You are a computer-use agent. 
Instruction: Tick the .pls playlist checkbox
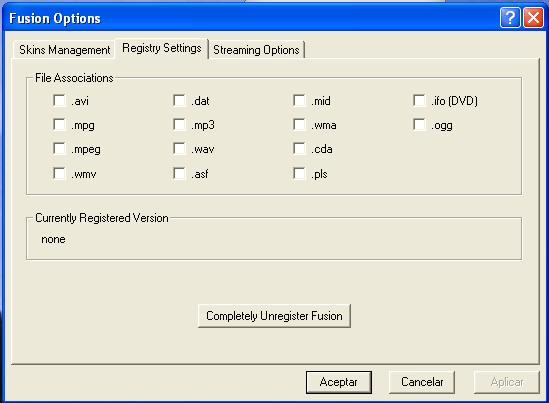pos(299,173)
